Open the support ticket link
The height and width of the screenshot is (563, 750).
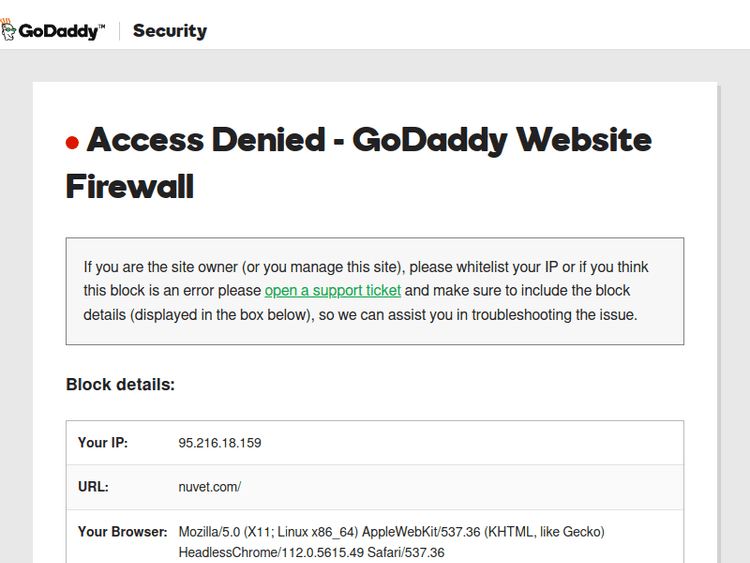point(333,291)
